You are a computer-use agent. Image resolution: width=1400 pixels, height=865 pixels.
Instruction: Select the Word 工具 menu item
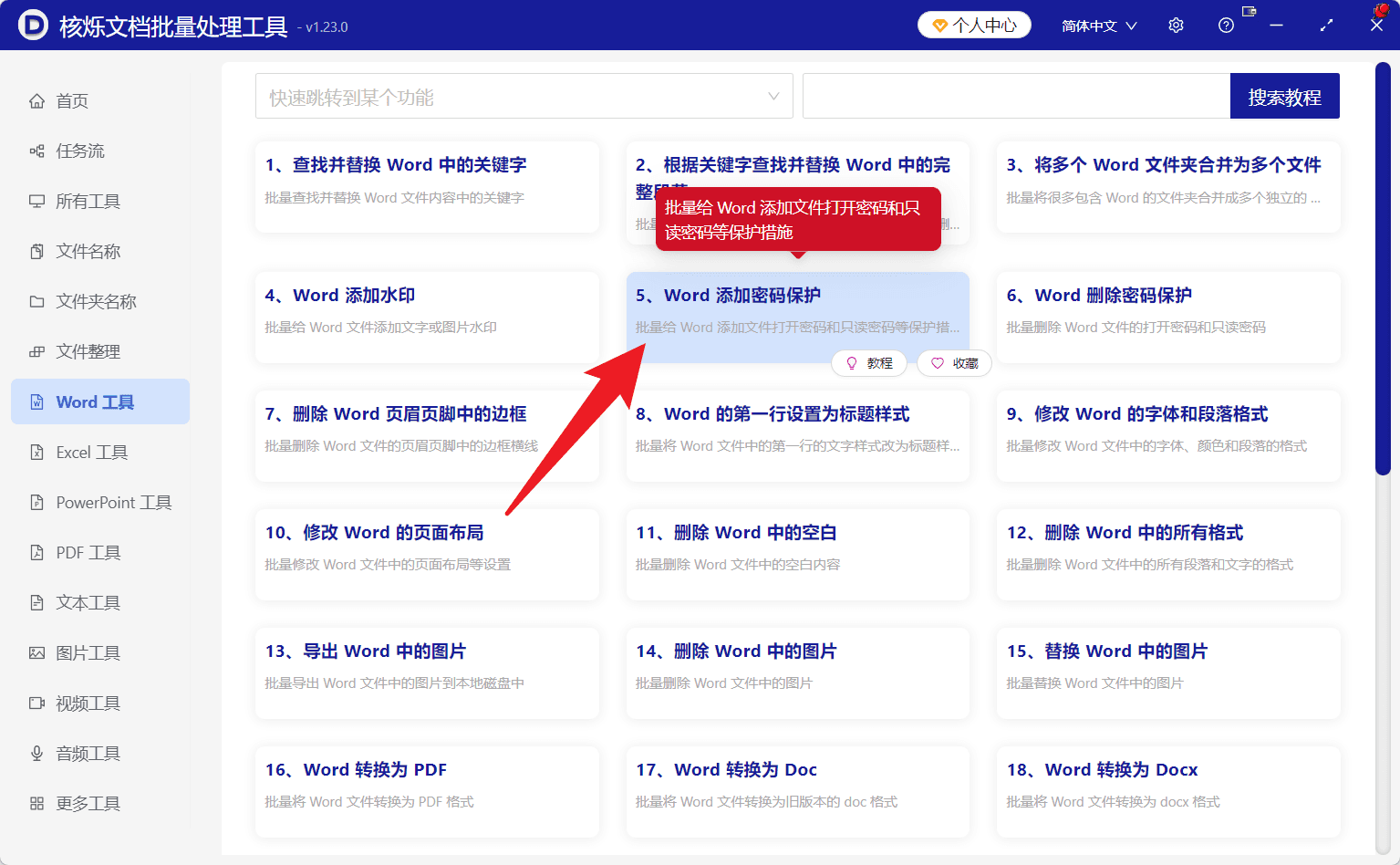(100, 402)
